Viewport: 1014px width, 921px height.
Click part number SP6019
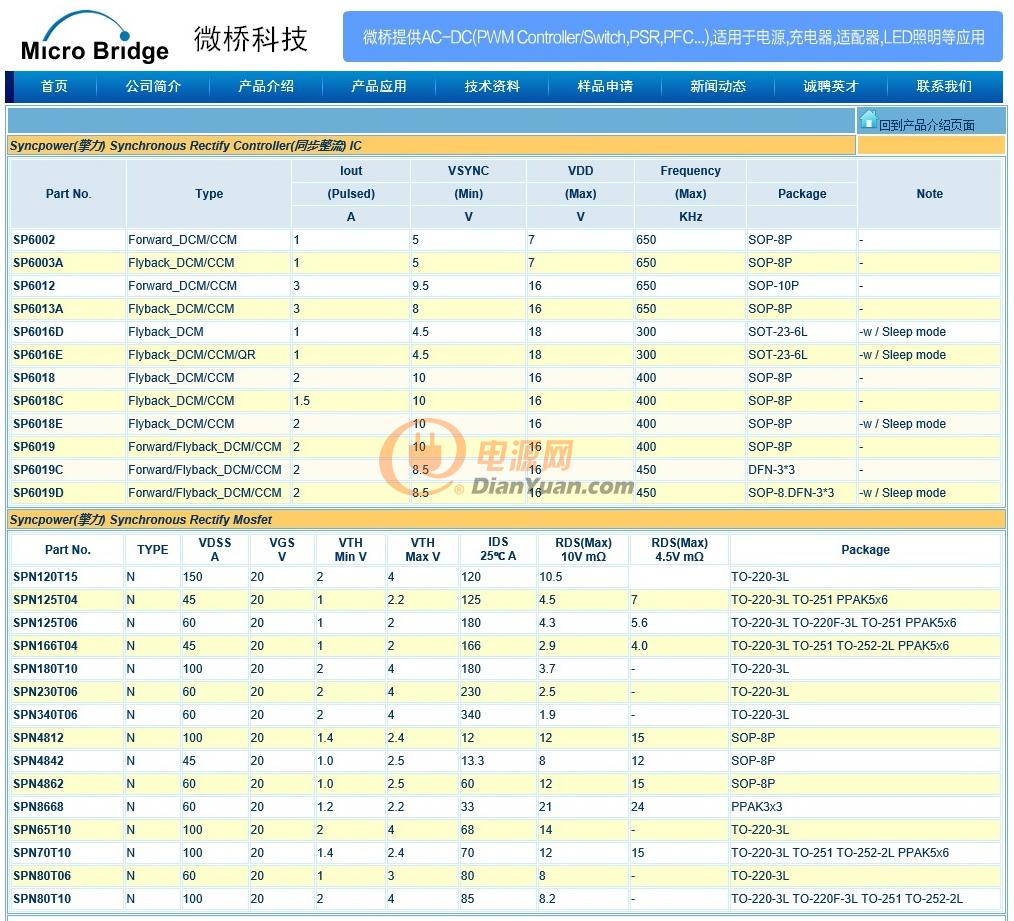(x=34, y=446)
